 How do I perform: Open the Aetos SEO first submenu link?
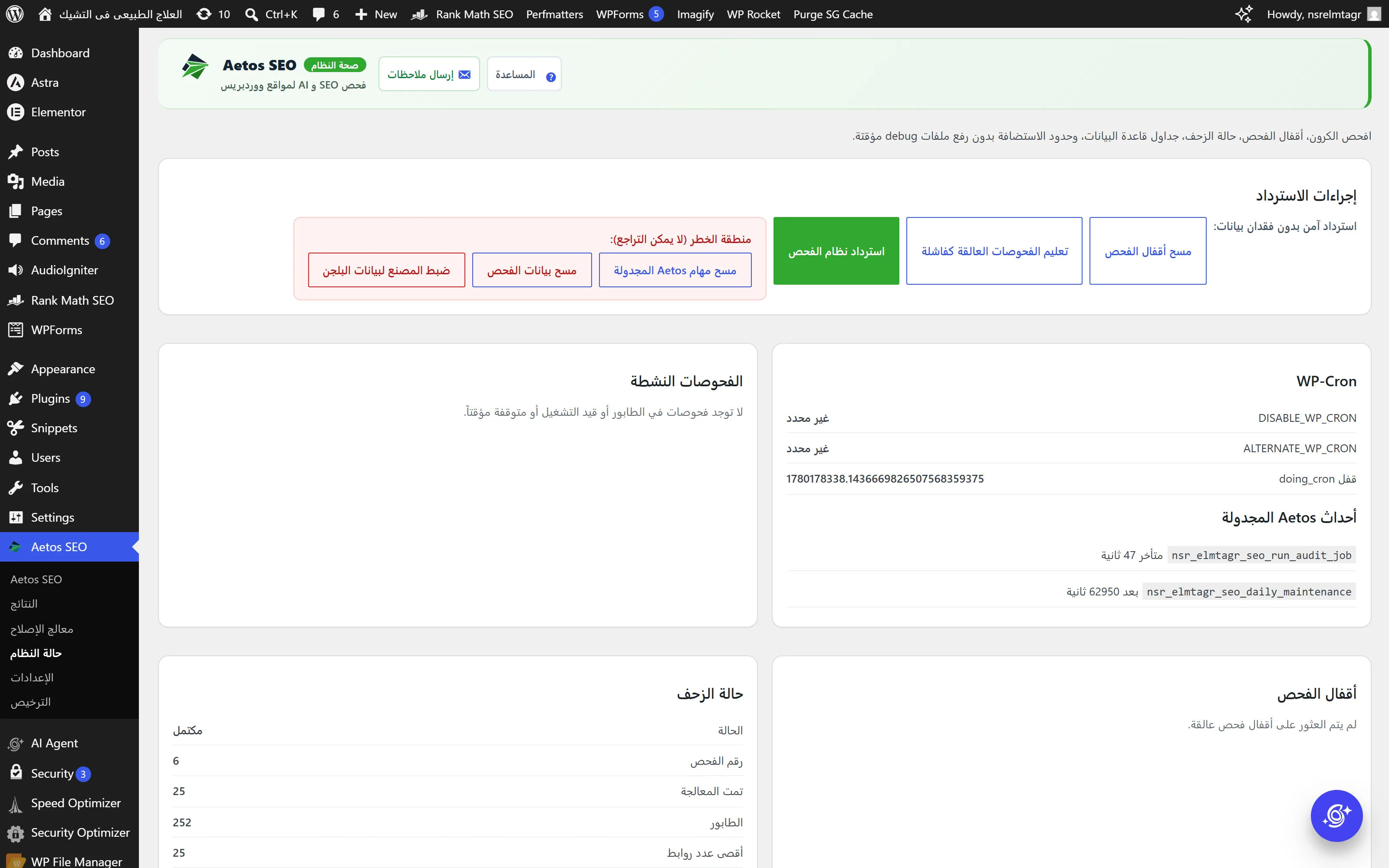(x=36, y=579)
